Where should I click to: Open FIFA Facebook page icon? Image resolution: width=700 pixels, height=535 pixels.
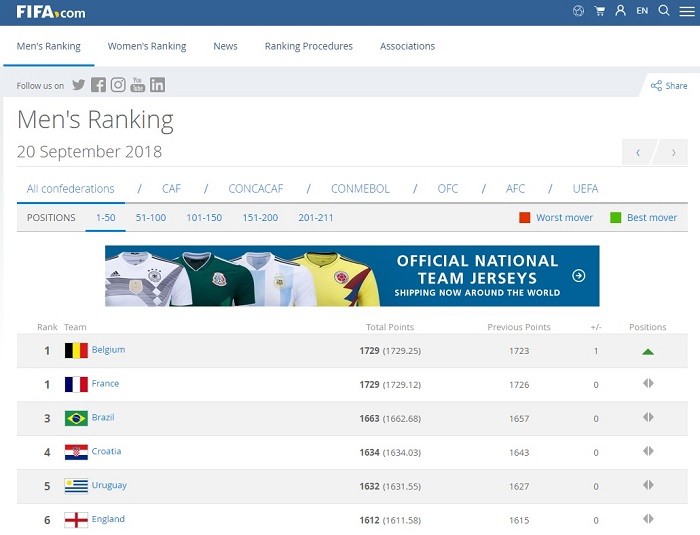(98, 85)
